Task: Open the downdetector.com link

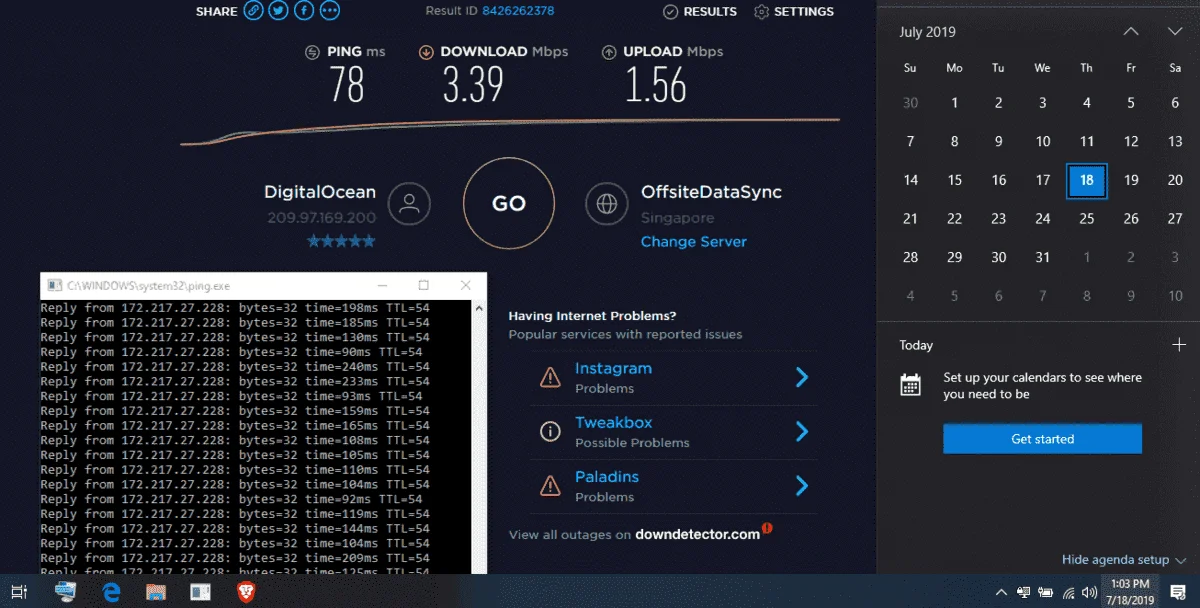Action: (x=698, y=534)
